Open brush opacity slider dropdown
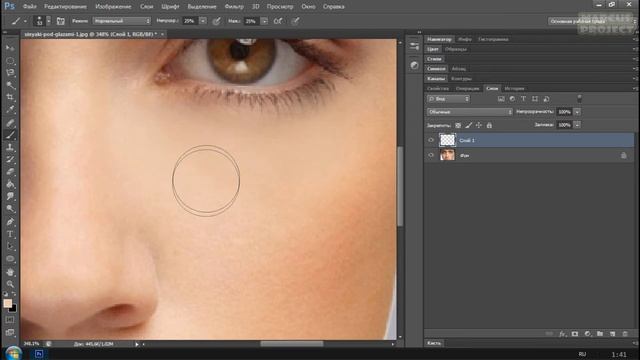This screenshot has height=360, width=640. pyautogui.click(x=203, y=21)
